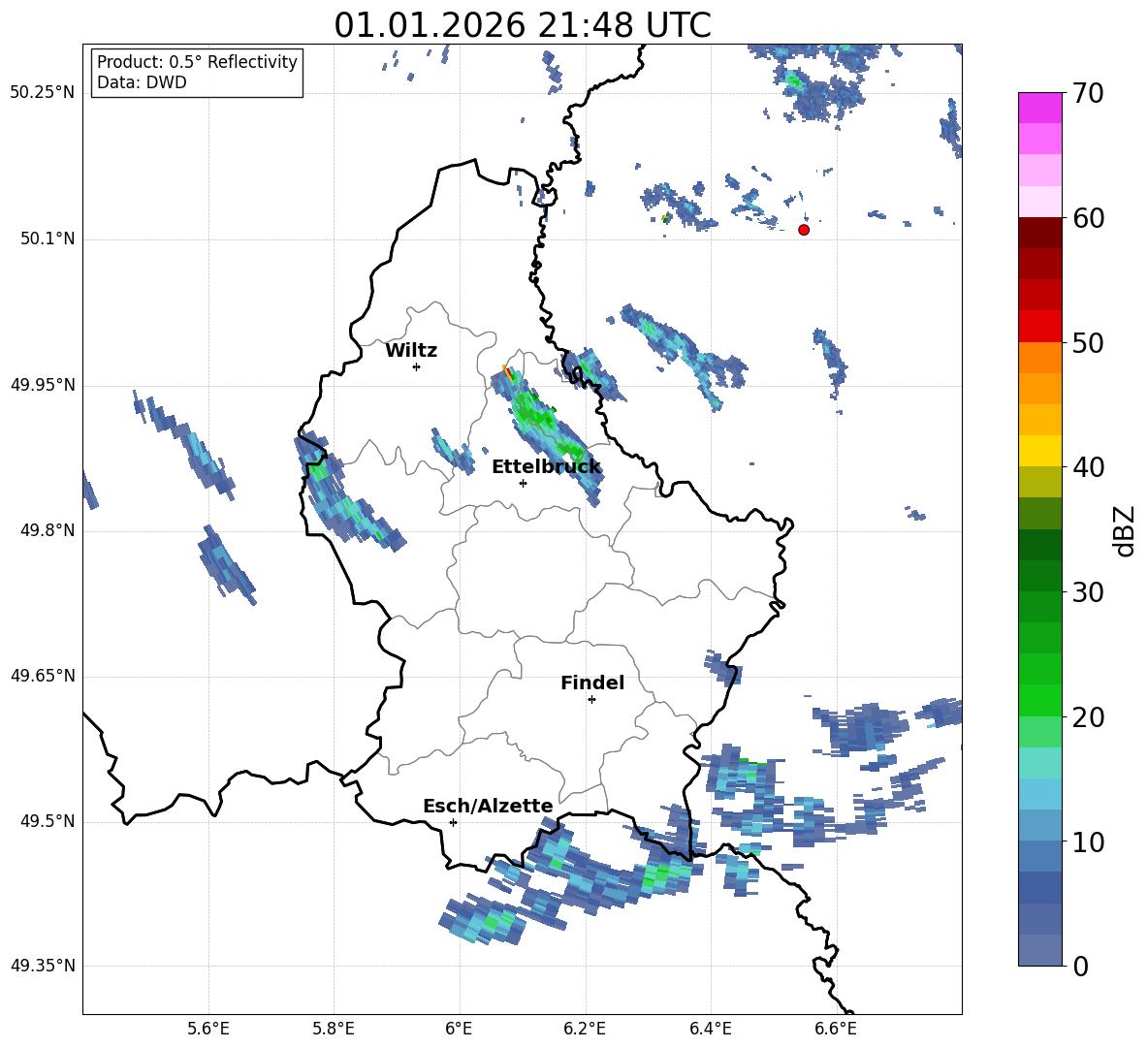Click the 10 tick on the colorbar
Screen dimensions: 1148x1048
tap(1088, 842)
